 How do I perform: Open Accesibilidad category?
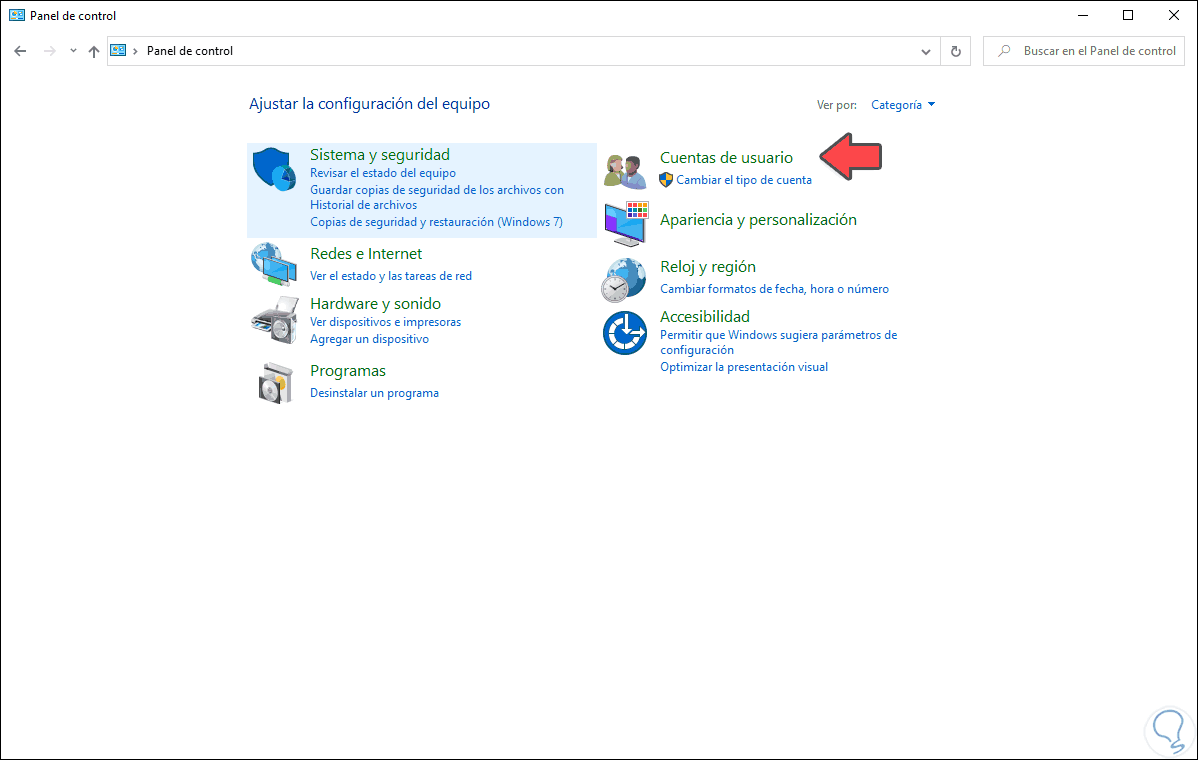705,316
